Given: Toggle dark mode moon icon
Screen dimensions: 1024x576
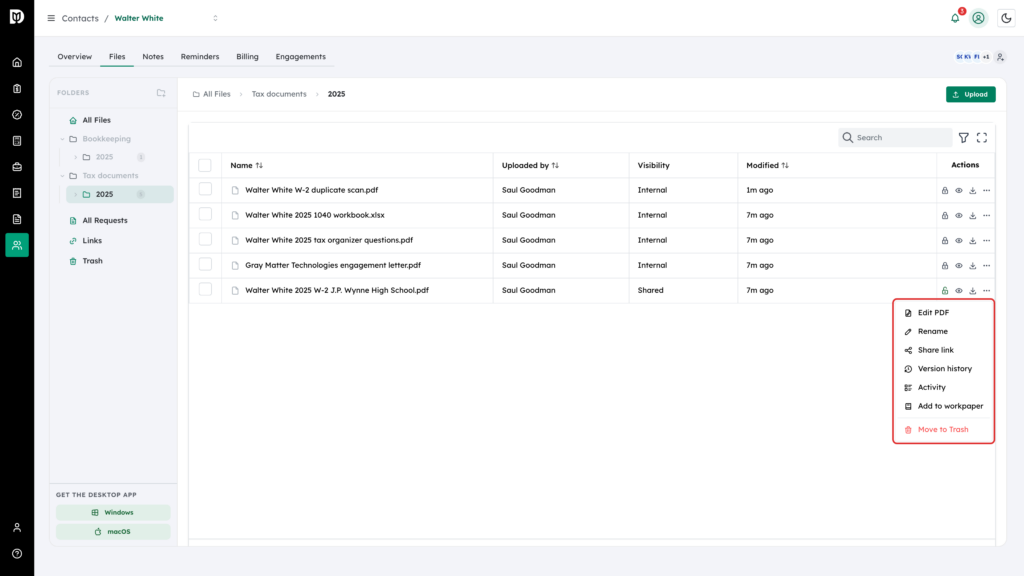Looking at the screenshot, I should [x=1006, y=18].
